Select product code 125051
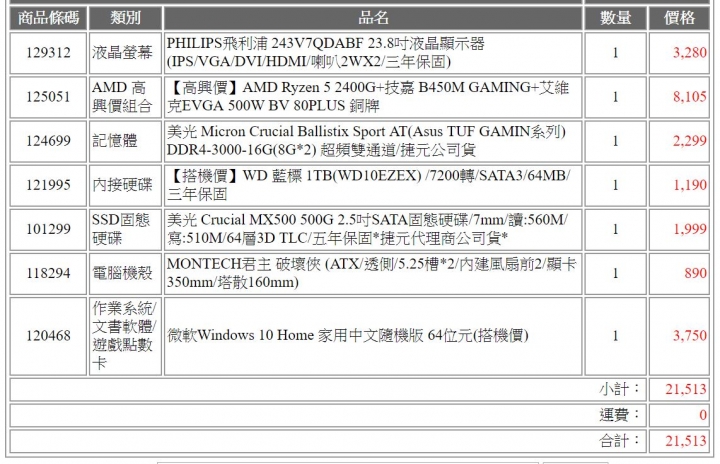The height and width of the screenshot is (464, 720). pyautogui.click(x=48, y=97)
